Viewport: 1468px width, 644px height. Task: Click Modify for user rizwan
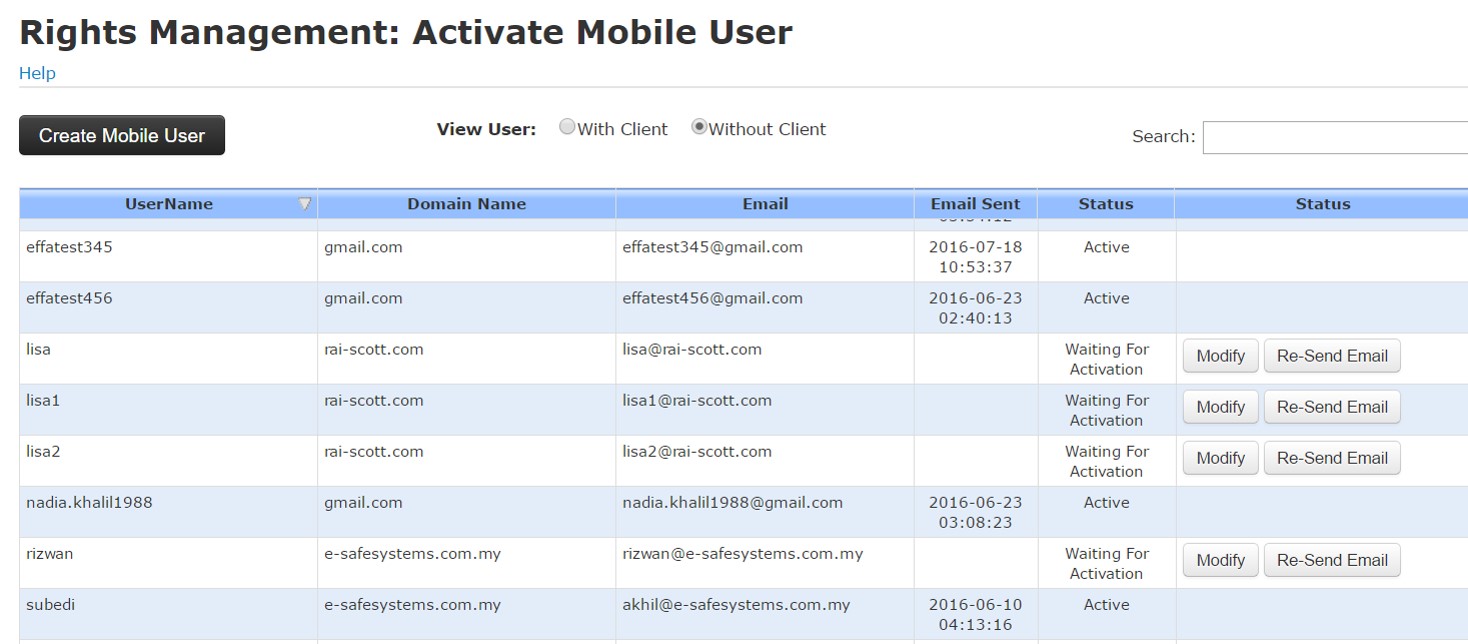1220,560
